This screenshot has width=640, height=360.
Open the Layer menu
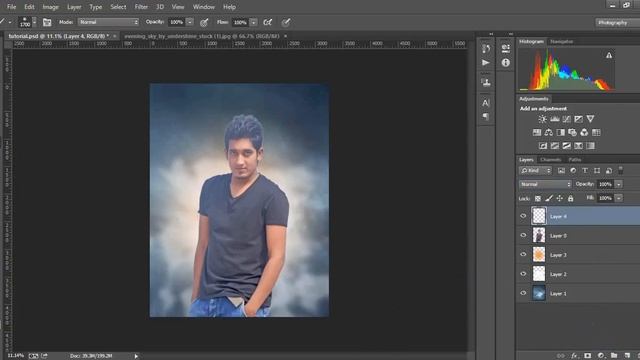74,7
